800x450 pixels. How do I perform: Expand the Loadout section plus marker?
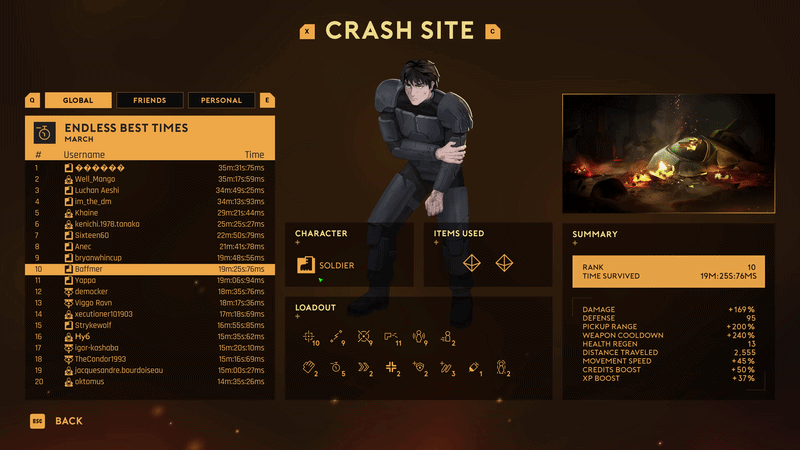click(x=297, y=317)
